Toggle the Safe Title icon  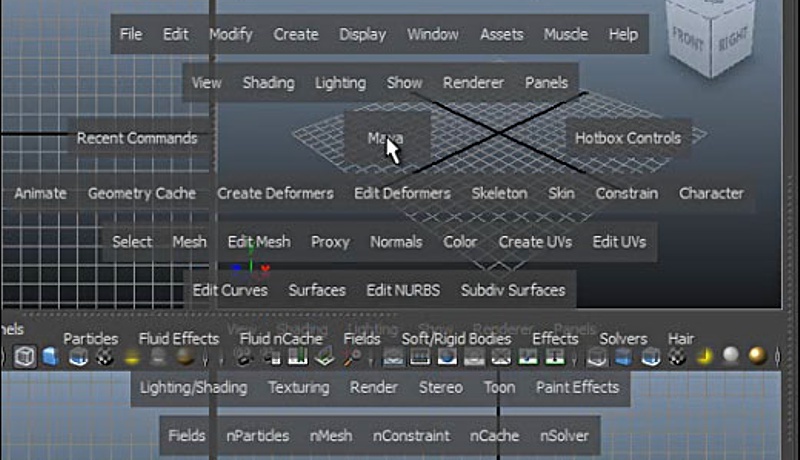(x=555, y=357)
